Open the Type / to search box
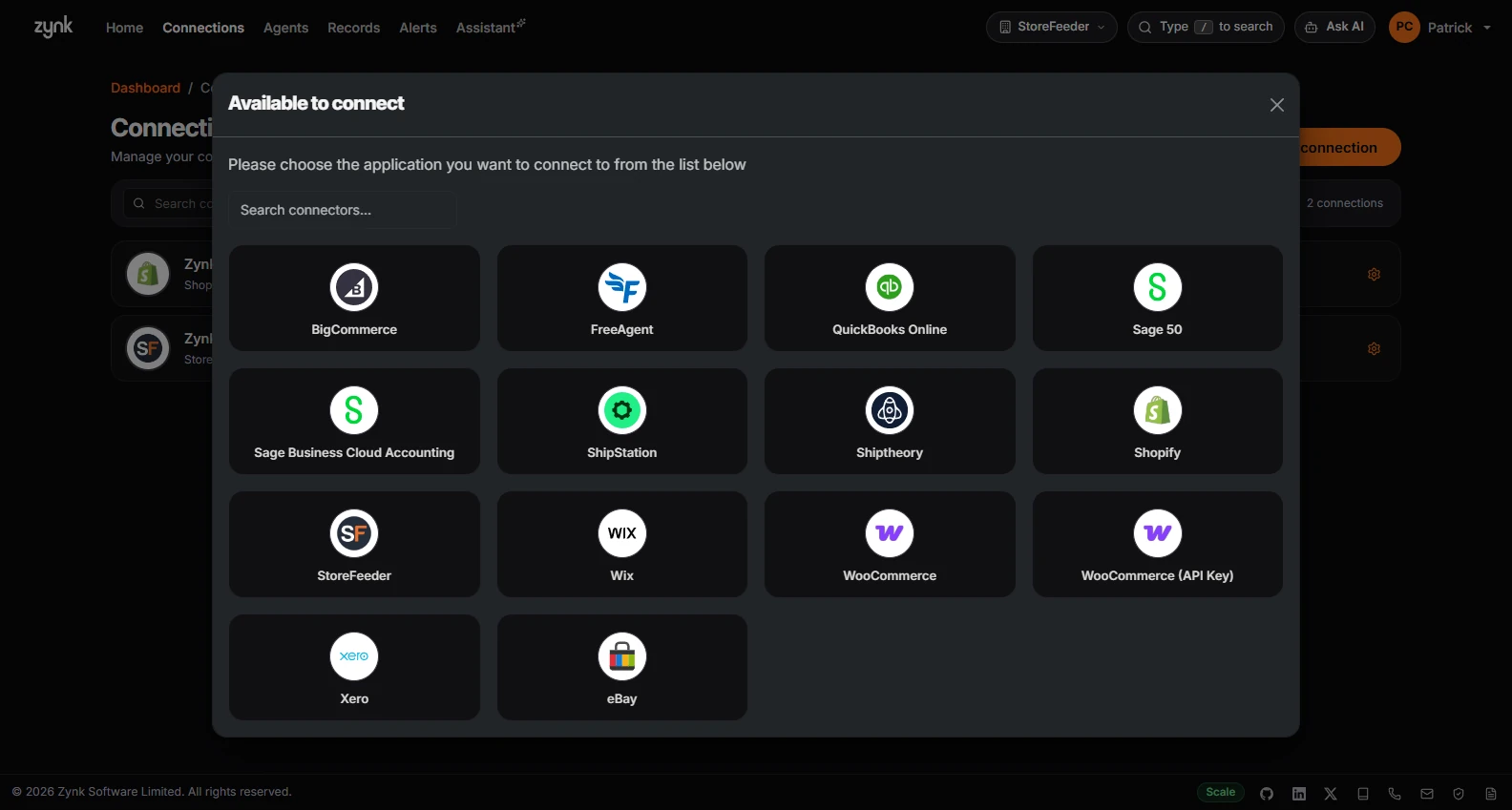 click(x=1206, y=27)
